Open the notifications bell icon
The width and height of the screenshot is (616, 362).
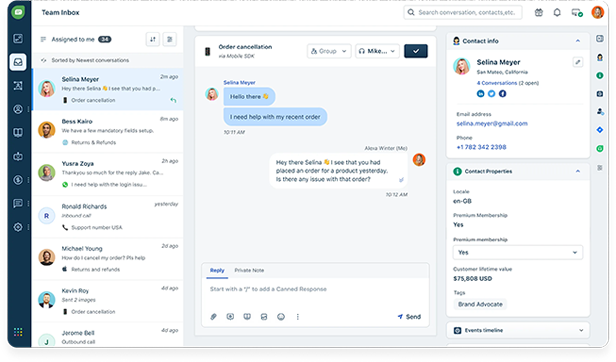(557, 13)
